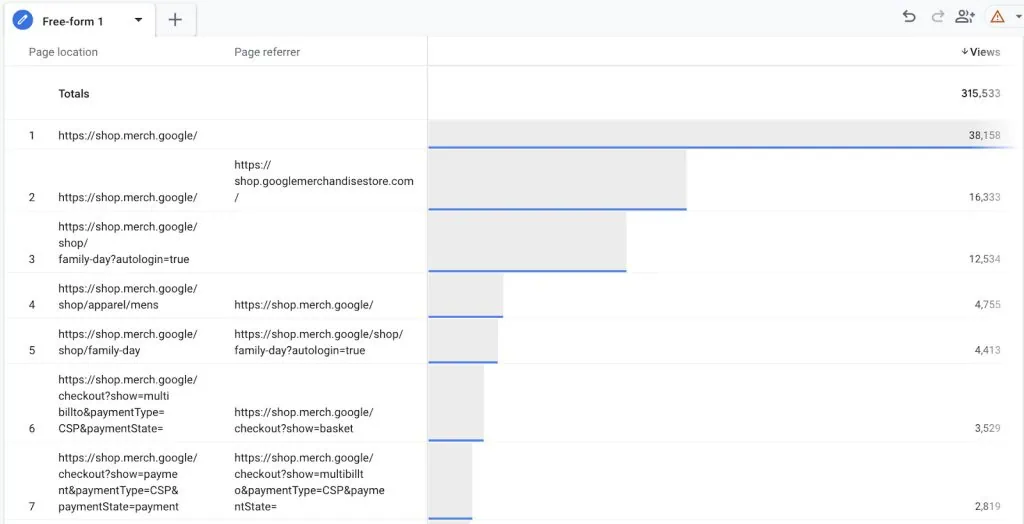1024x524 pixels.
Task: Select row 1 page location https://shop.merch.google/
Action: [x=128, y=136]
